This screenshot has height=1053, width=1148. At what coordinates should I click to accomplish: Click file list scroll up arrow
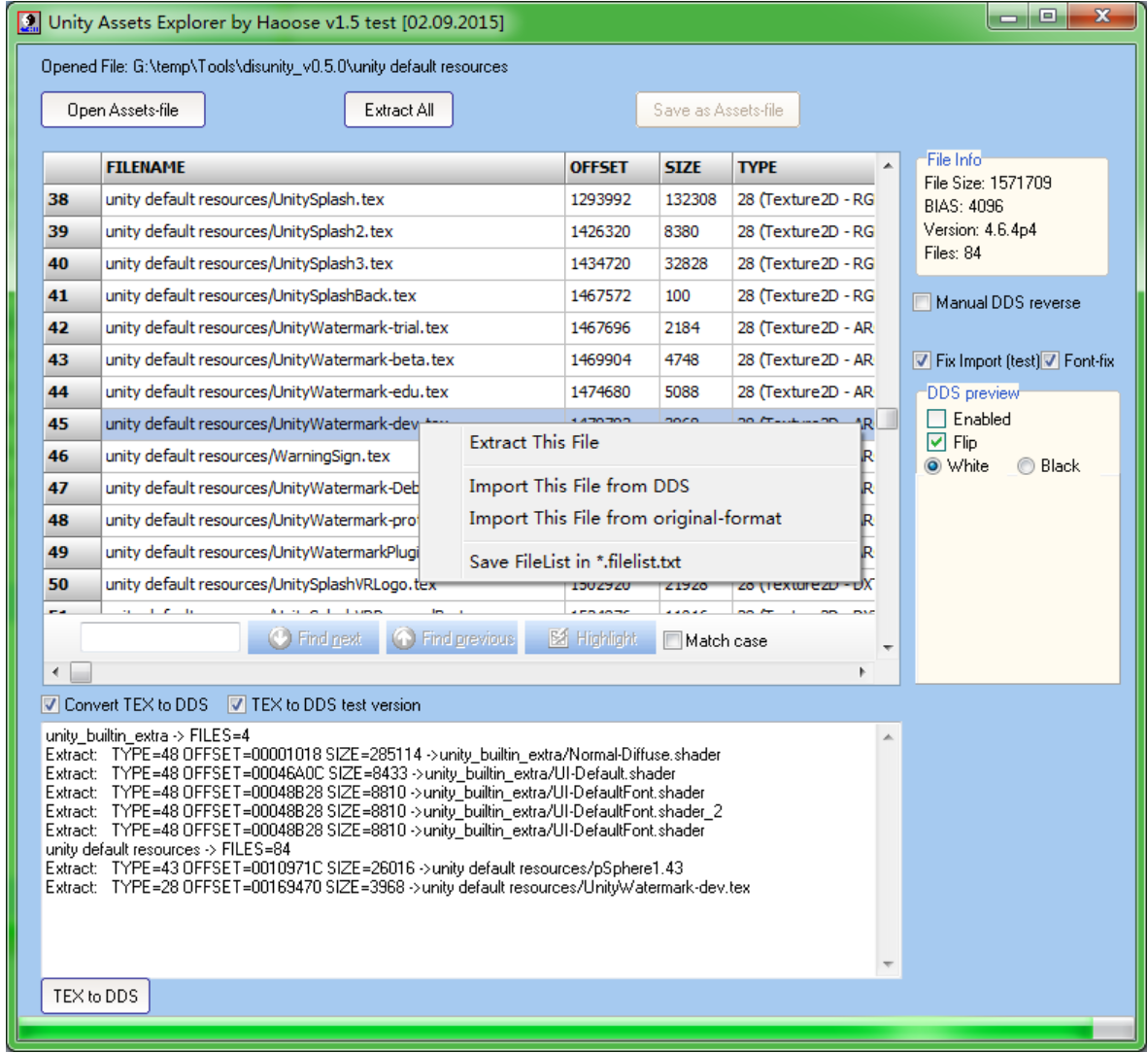888,166
